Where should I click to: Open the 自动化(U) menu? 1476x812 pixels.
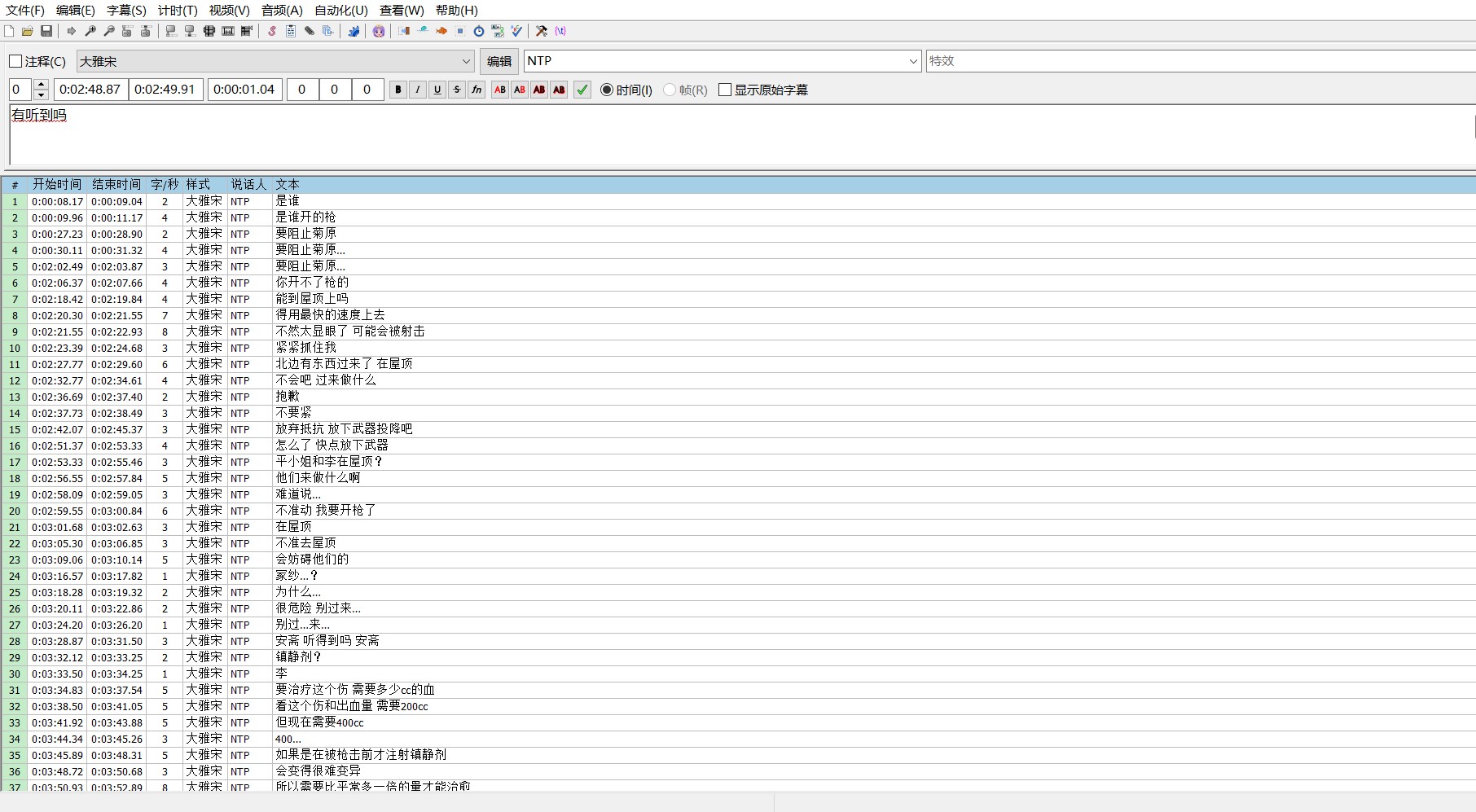[x=341, y=11]
